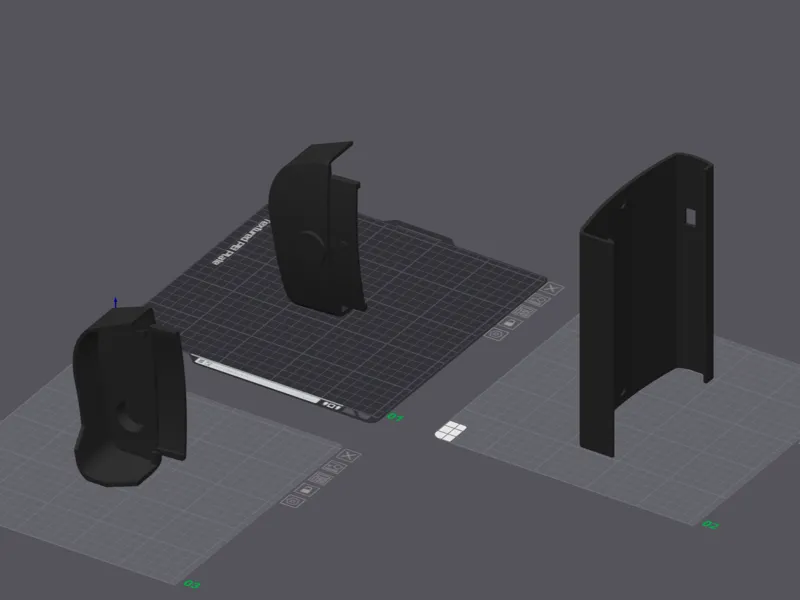
Task: Open plate settings gear for plate 01
Action: click(x=495, y=334)
